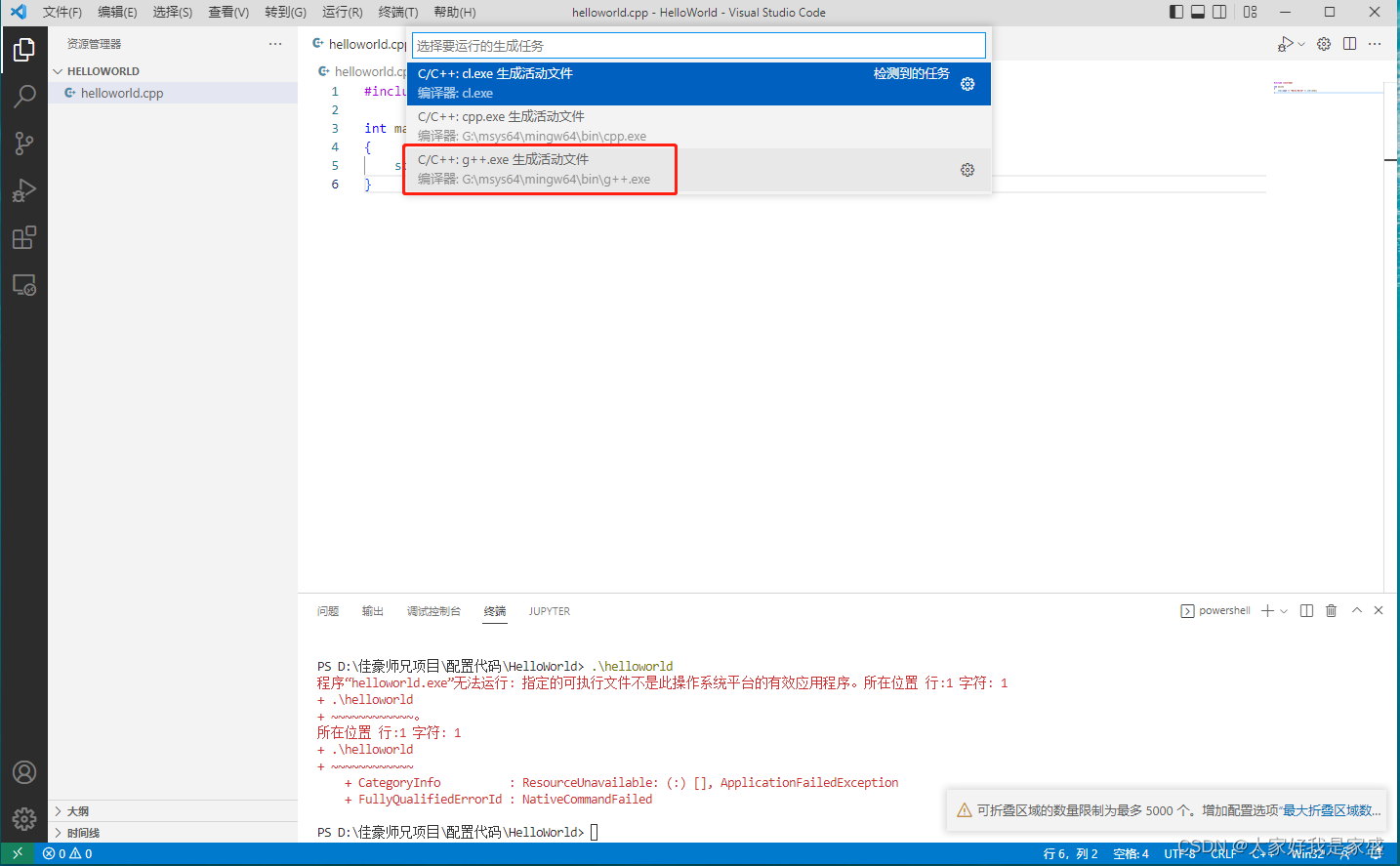
Task: Switch to the 调试控制台 tab
Action: [433, 611]
